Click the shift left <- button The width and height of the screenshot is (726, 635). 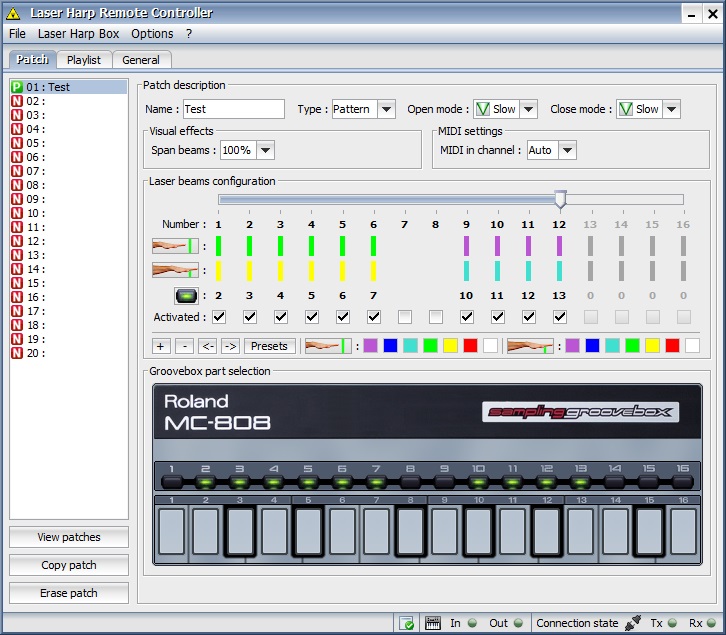pos(207,346)
